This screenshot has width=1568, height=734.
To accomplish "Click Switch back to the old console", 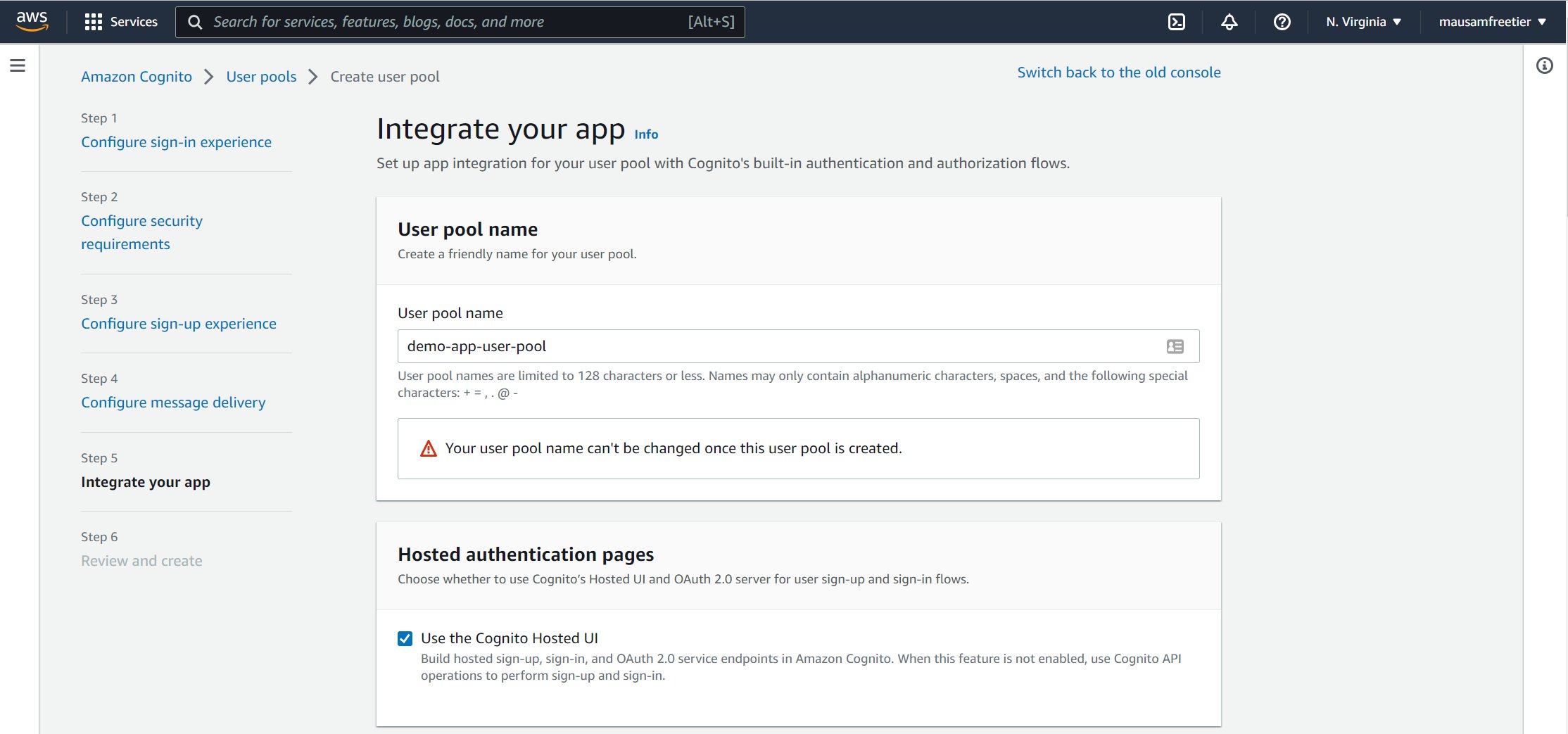I will coord(1118,72).
